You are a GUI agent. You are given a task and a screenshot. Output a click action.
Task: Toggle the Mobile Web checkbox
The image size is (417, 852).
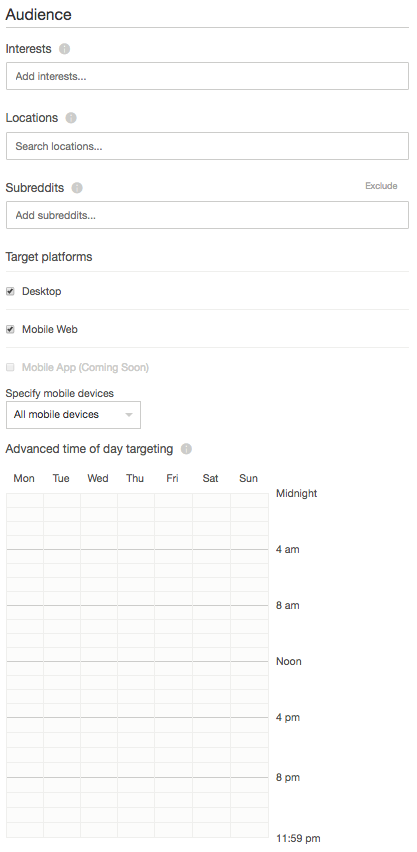tap(10, 329)
